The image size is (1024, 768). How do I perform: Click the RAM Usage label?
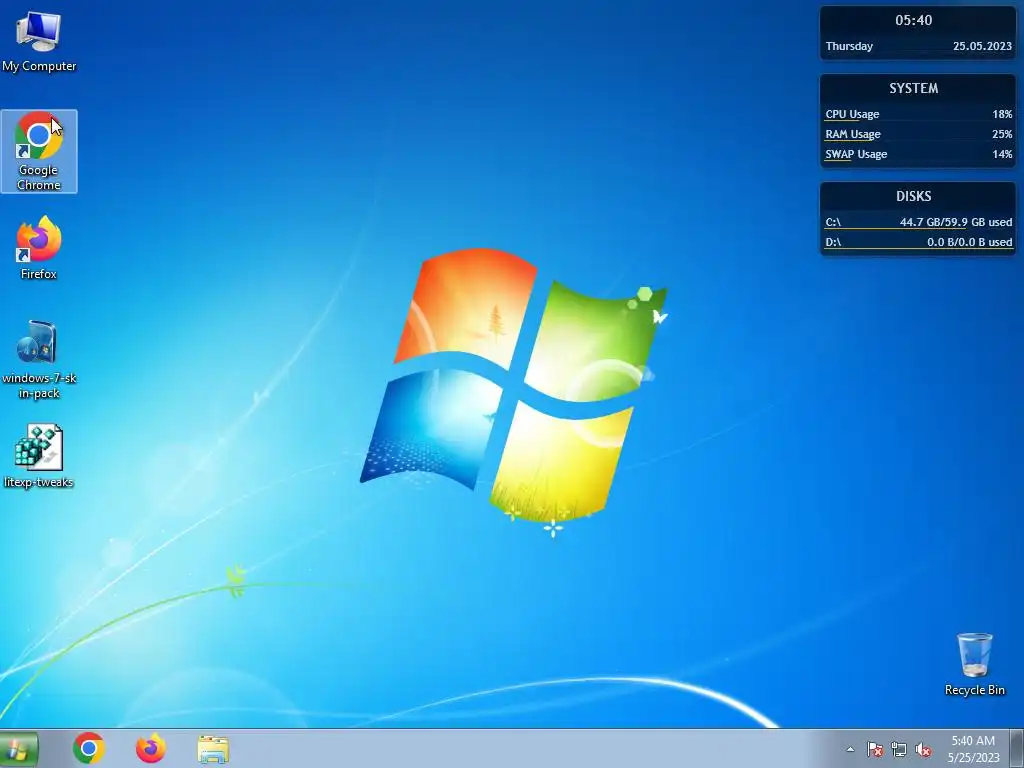[853, 135]
